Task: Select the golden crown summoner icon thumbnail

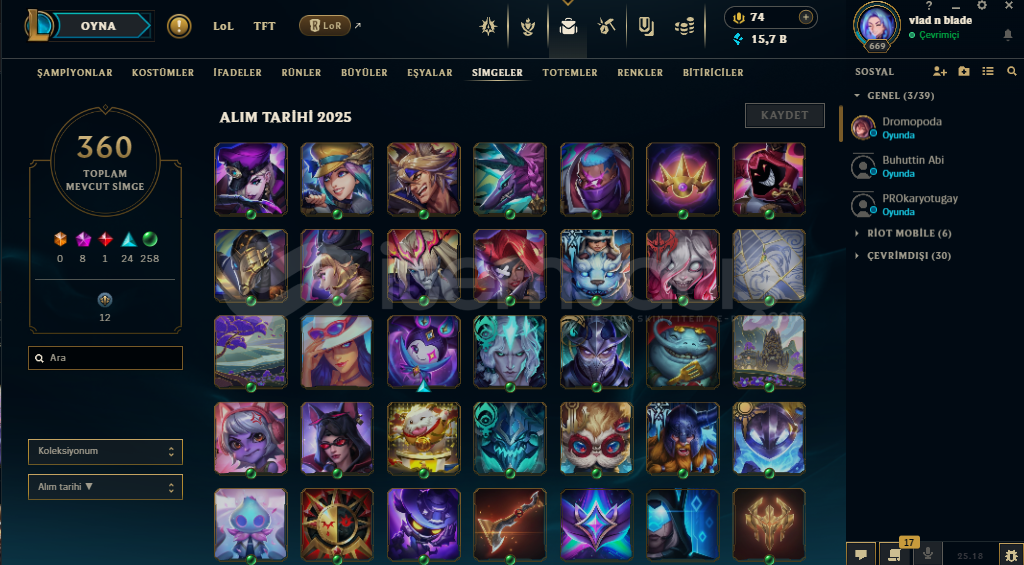Action: click(x=682, y=179)
